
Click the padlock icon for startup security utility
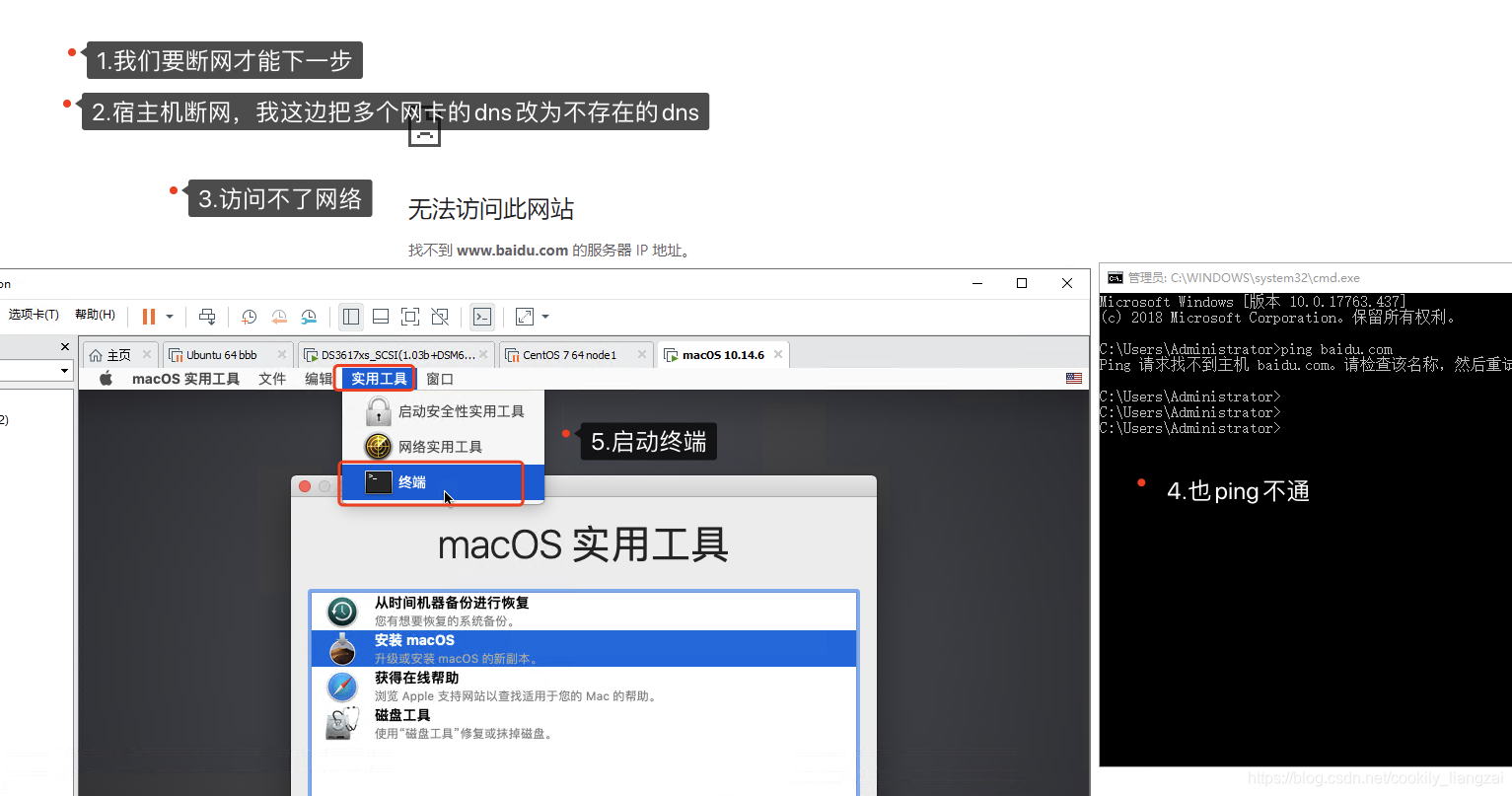[379, 411]
